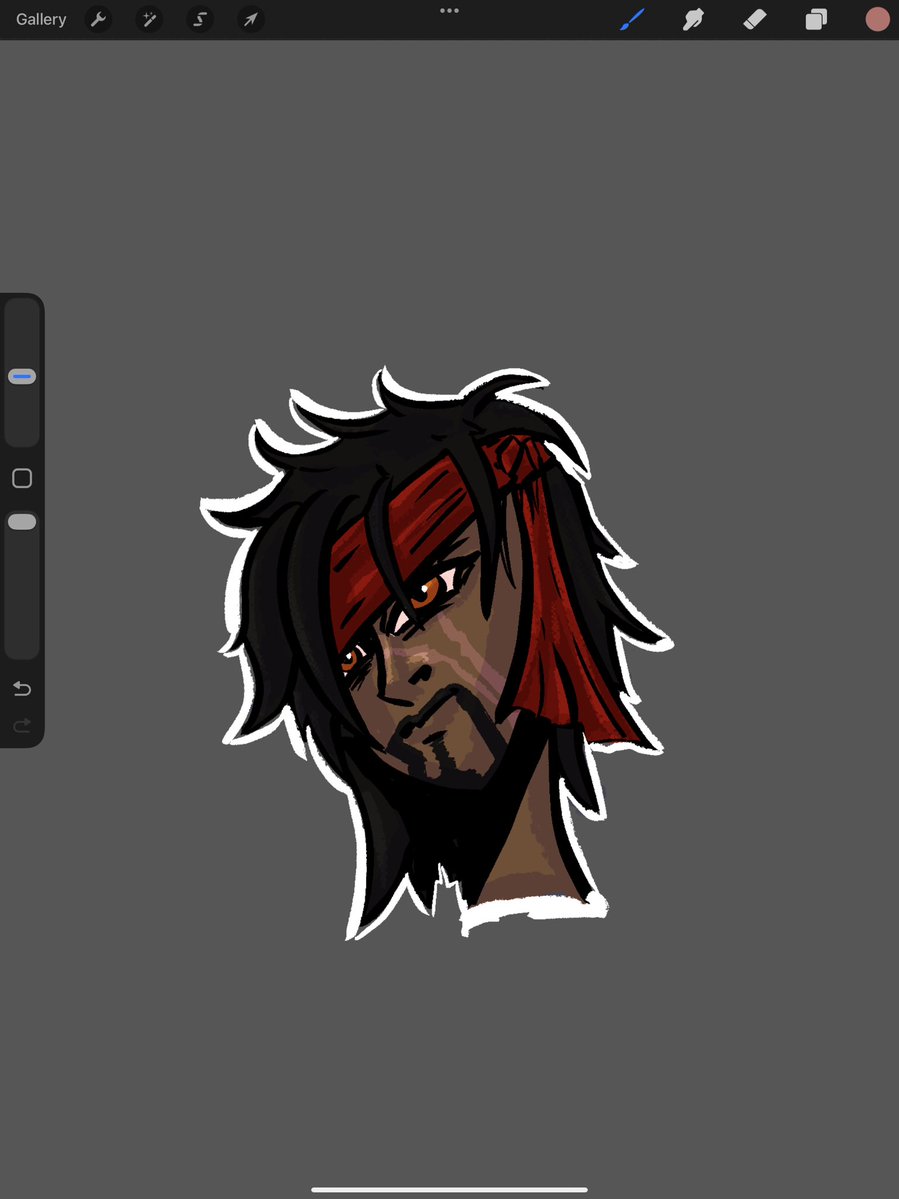Image resolution: width=899 pixels, height=1199 pixels.
Task: Select the Brush tool
Action: (632, 19)
